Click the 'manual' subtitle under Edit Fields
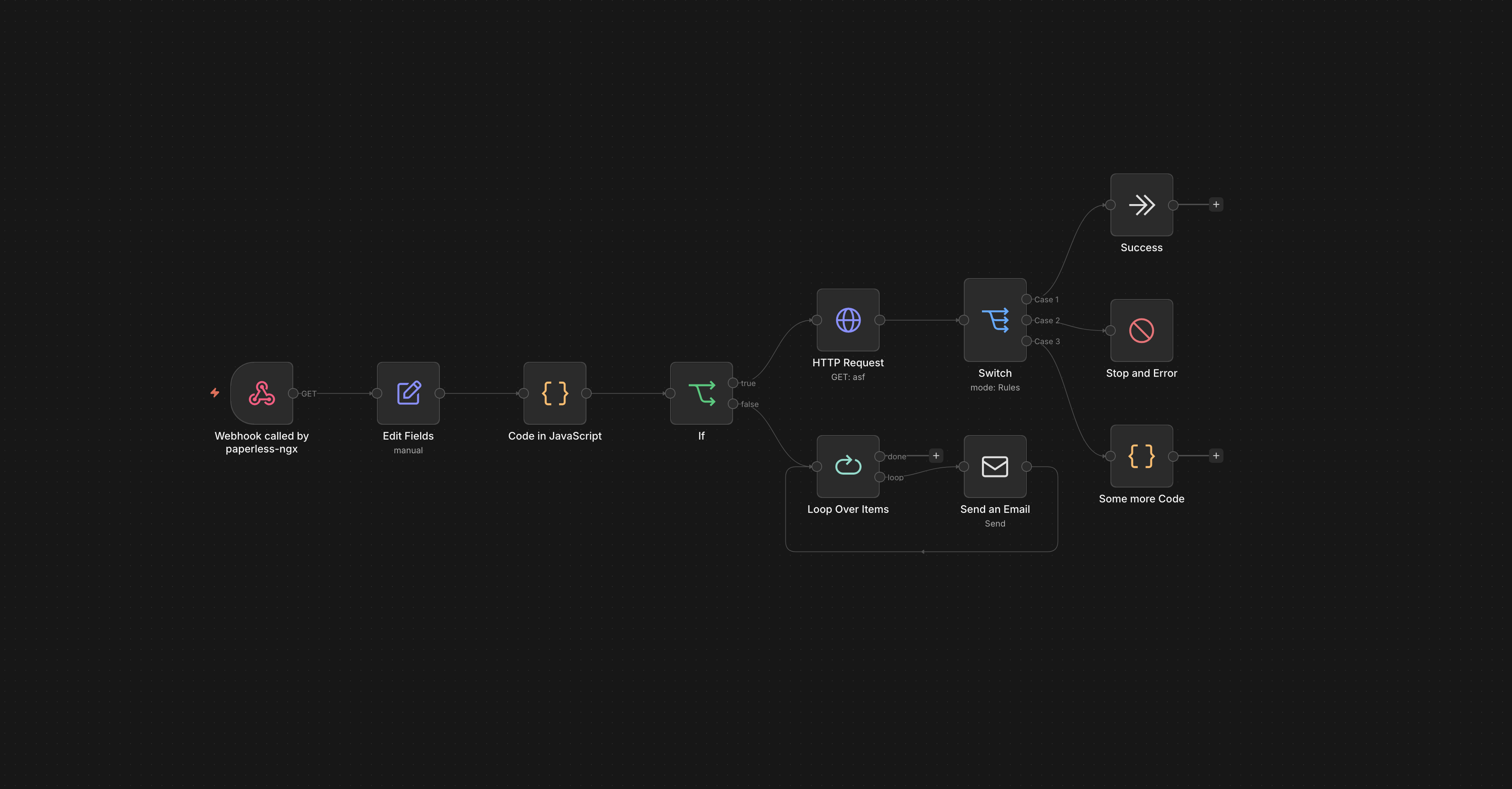The height and width of the screenshot is (789, 1512). point(408,450)
